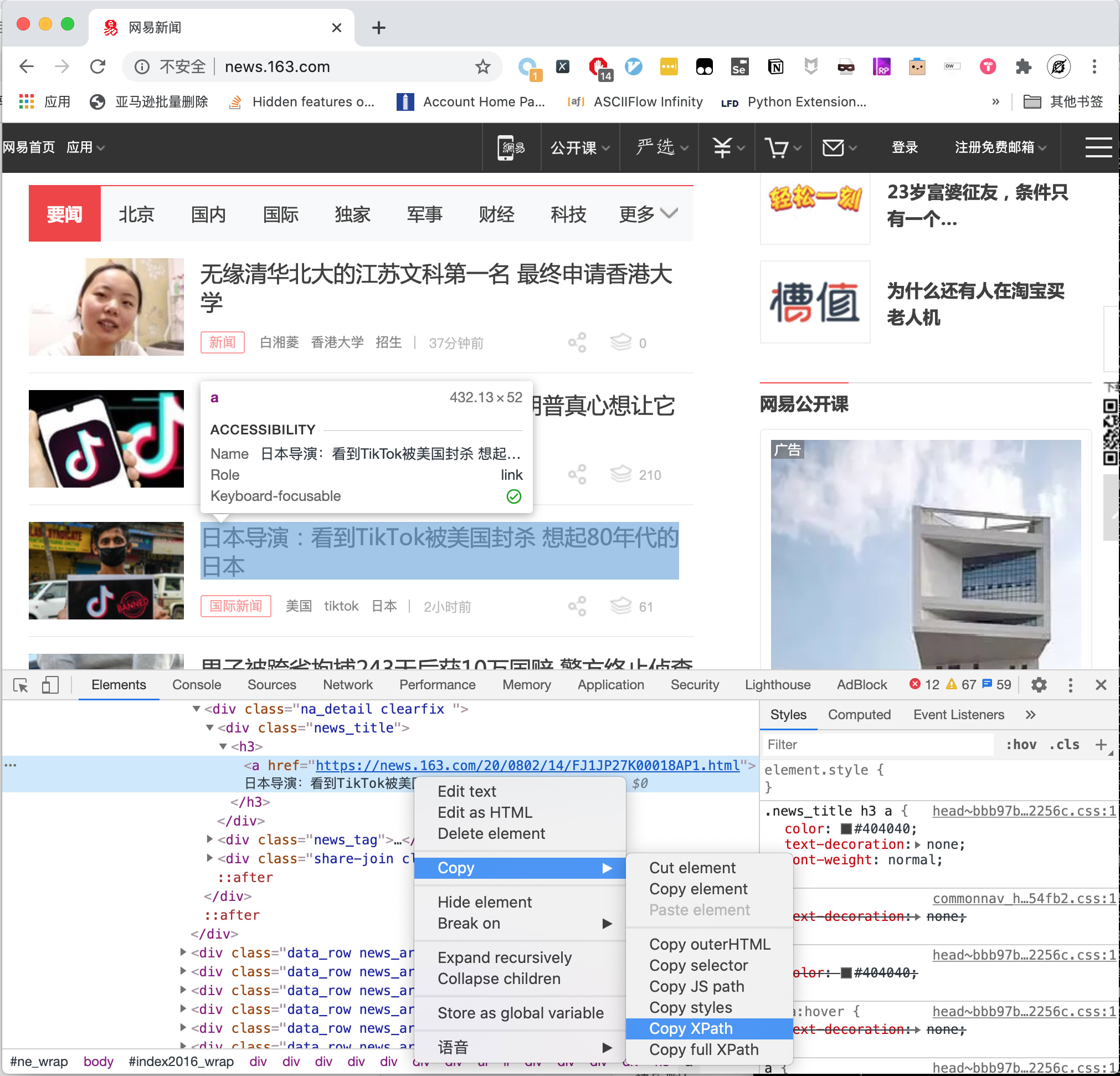Expand the news_tag div node

[x=210, y=839]
